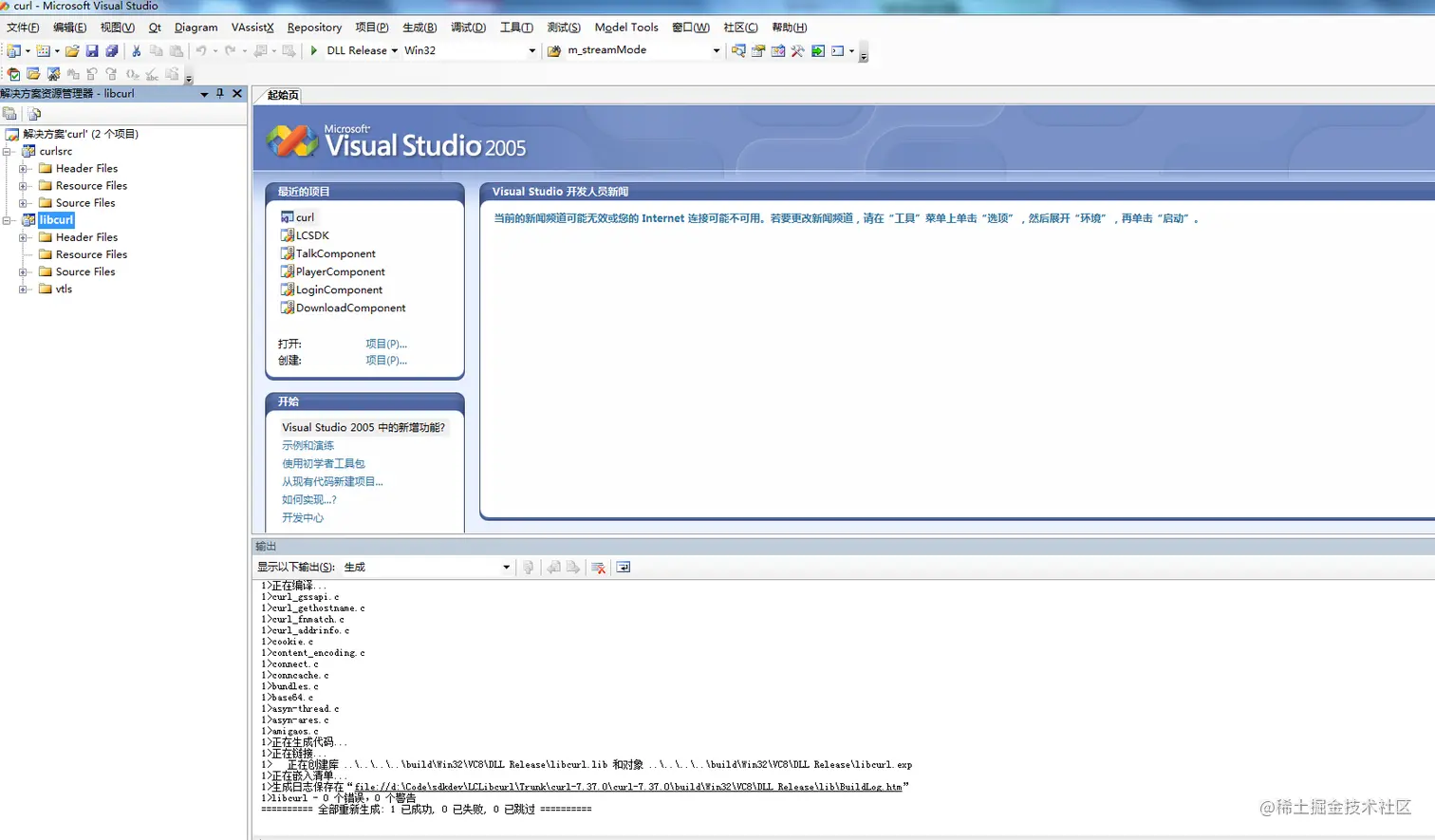This screenshot has width=1435, height=840.
Task: Click the VAssistX find symbol icon
Action: 54,74
